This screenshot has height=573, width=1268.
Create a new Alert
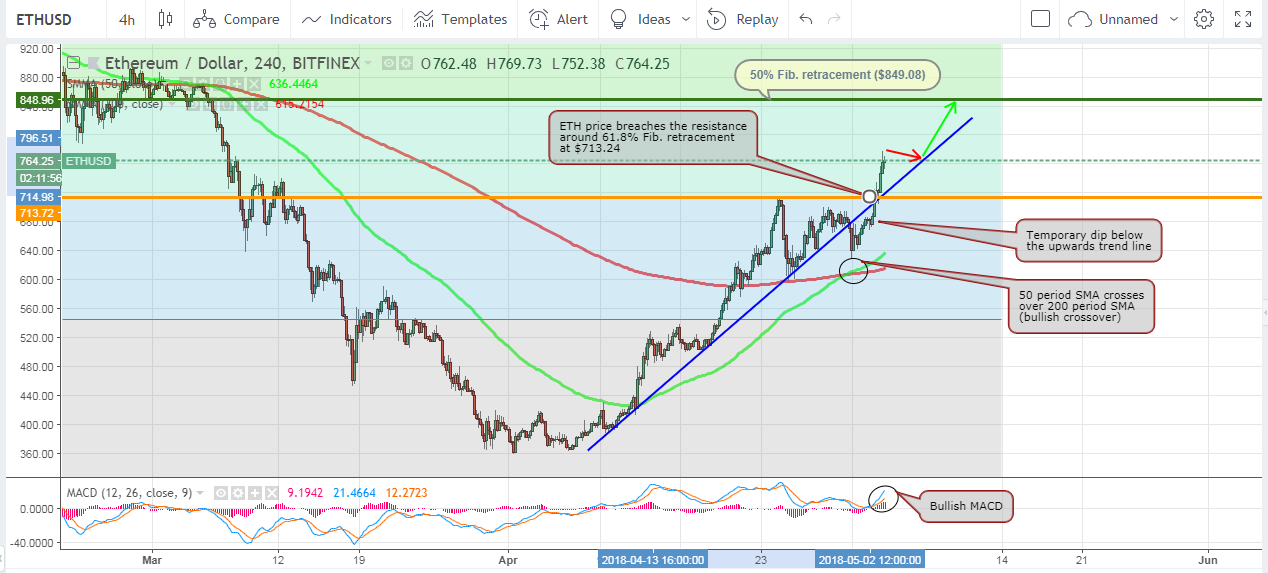(x=558, y=19)
